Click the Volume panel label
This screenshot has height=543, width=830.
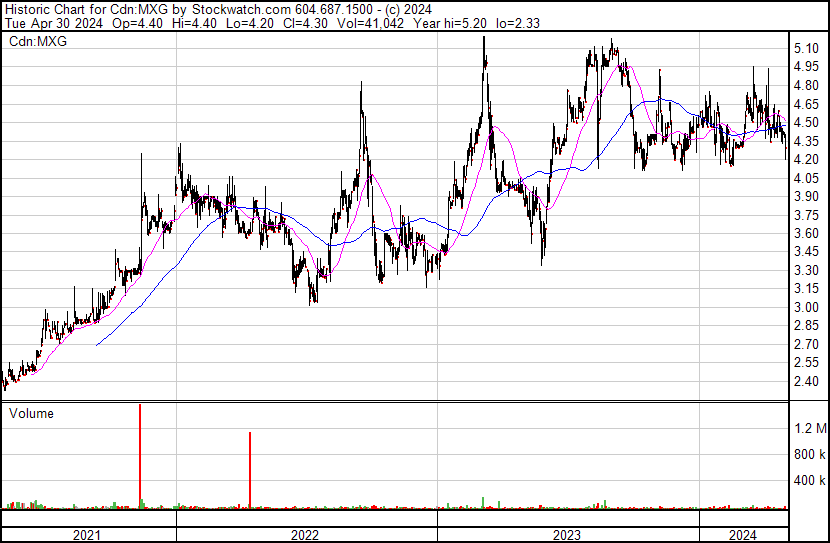click(x=31, y=413)
